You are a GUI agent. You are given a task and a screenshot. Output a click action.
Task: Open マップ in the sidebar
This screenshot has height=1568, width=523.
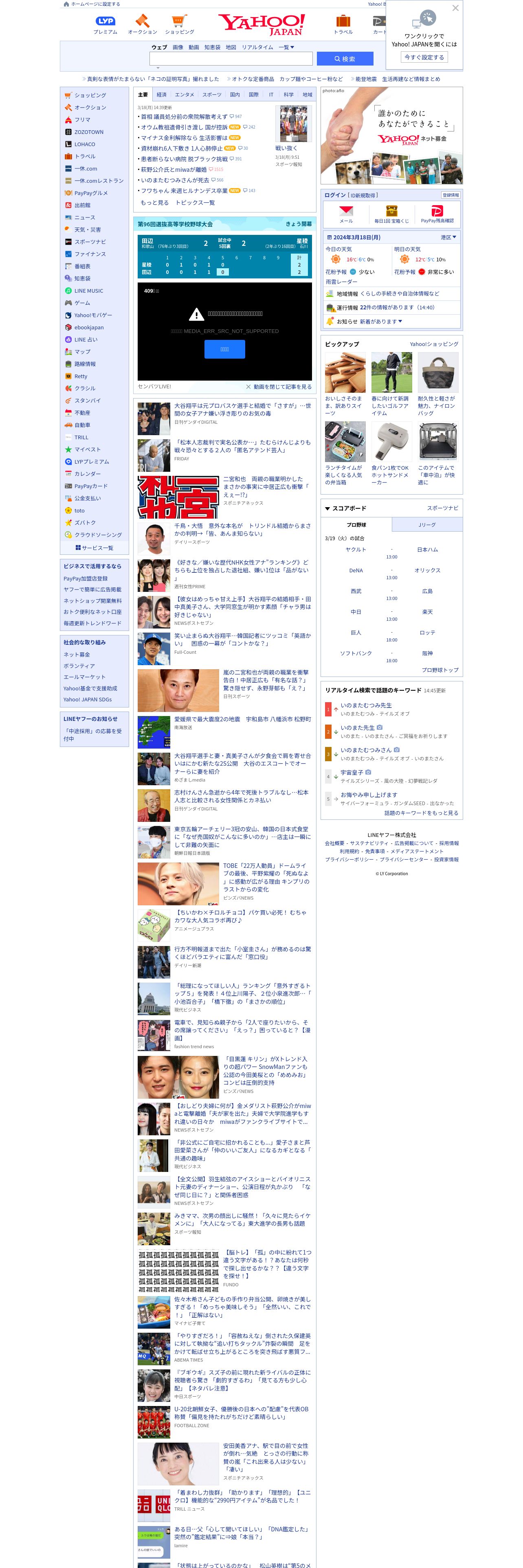pyautogui.click(x=82, y=352)
